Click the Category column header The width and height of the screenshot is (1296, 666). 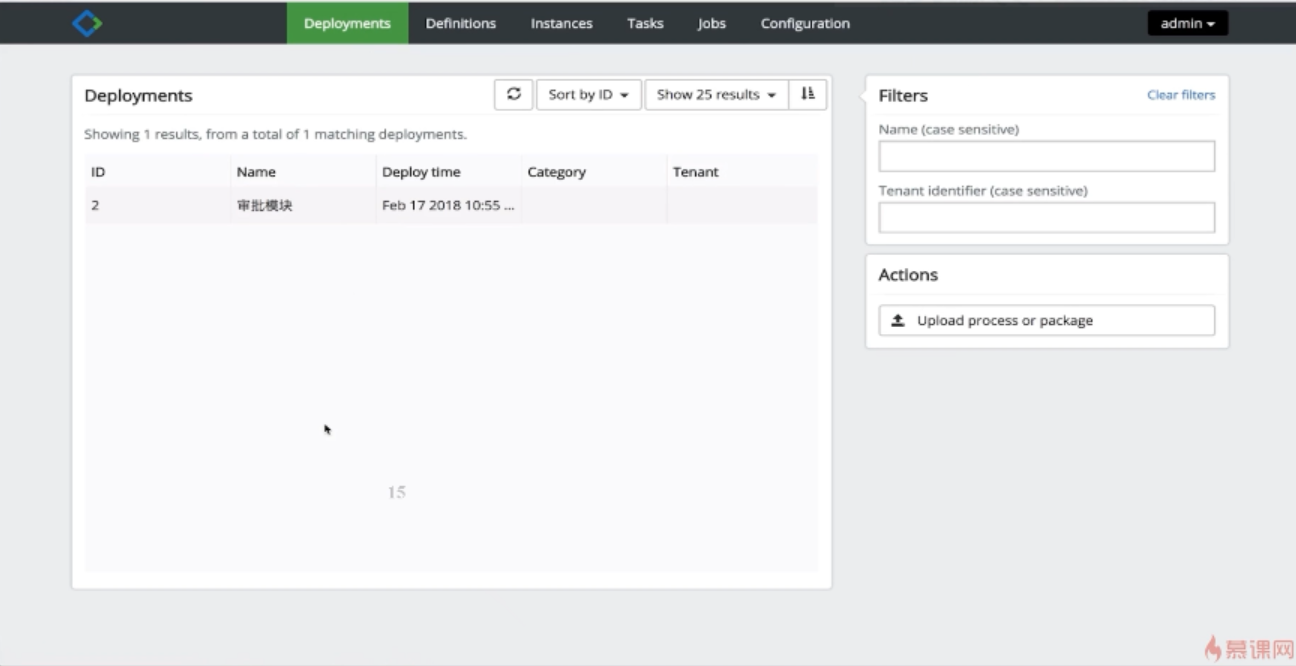pos(594,172)
